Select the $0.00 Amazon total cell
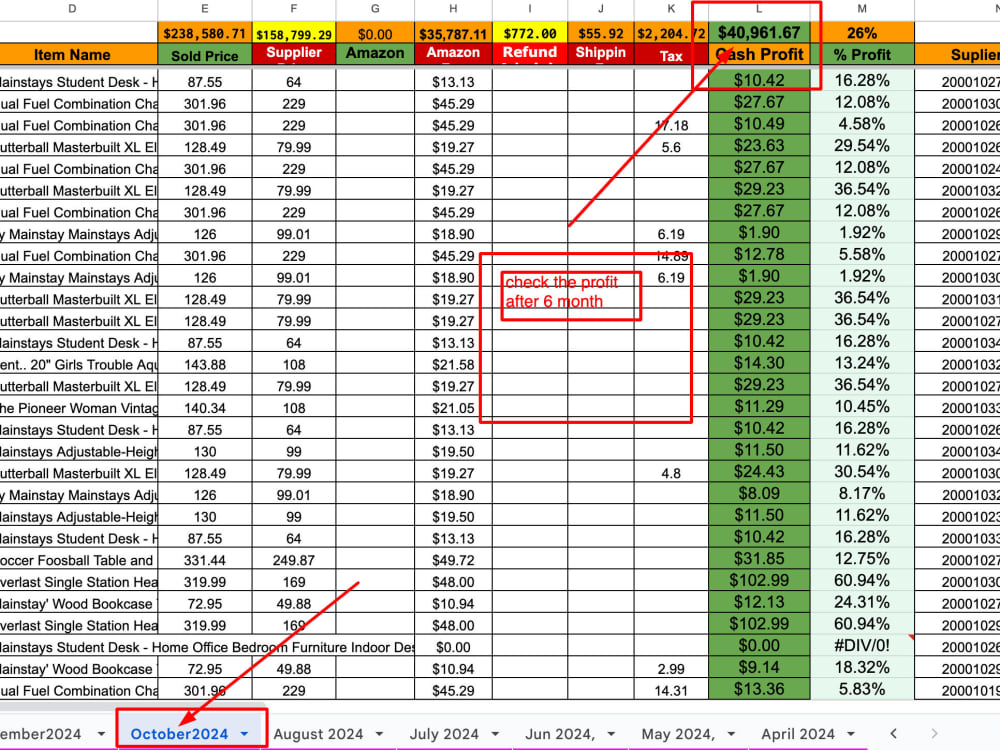The image size is (1000, 750). coord(375,33)
